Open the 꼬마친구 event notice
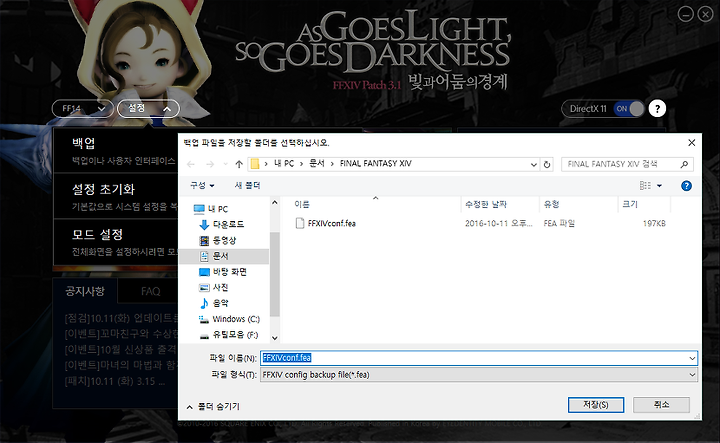 click(x=121, y=334)
